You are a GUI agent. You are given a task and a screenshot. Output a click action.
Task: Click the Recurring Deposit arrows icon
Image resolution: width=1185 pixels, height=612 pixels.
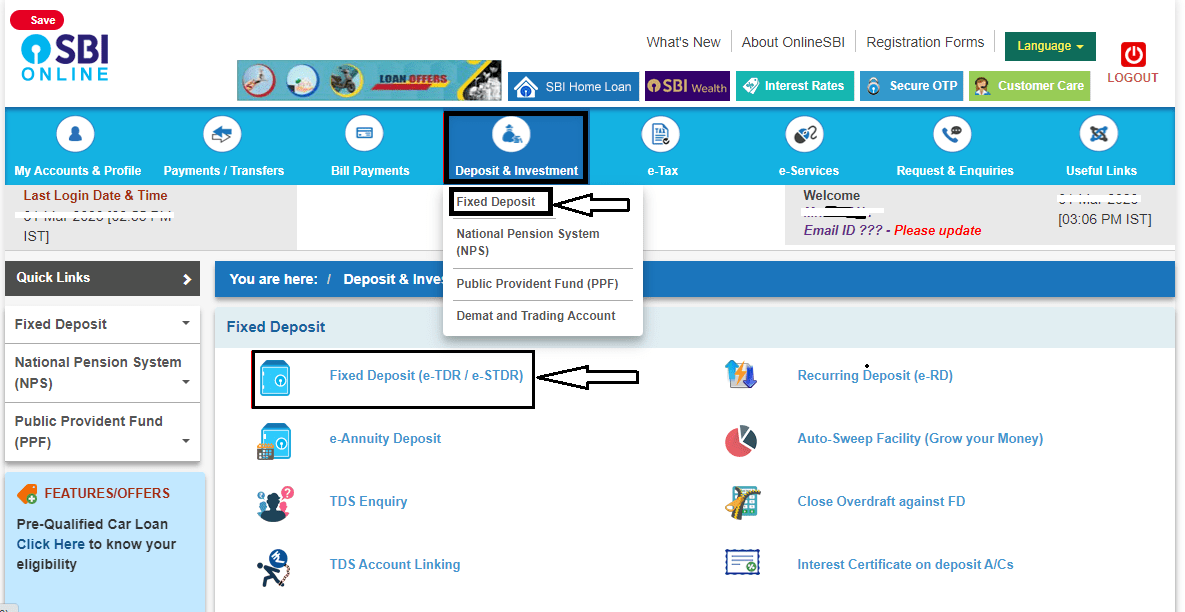(x=741, y=375)
